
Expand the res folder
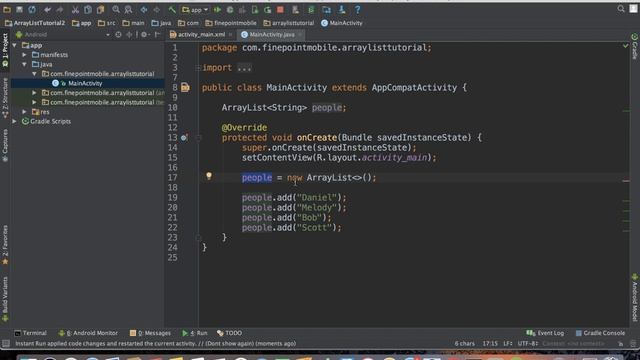click(24, 112)
